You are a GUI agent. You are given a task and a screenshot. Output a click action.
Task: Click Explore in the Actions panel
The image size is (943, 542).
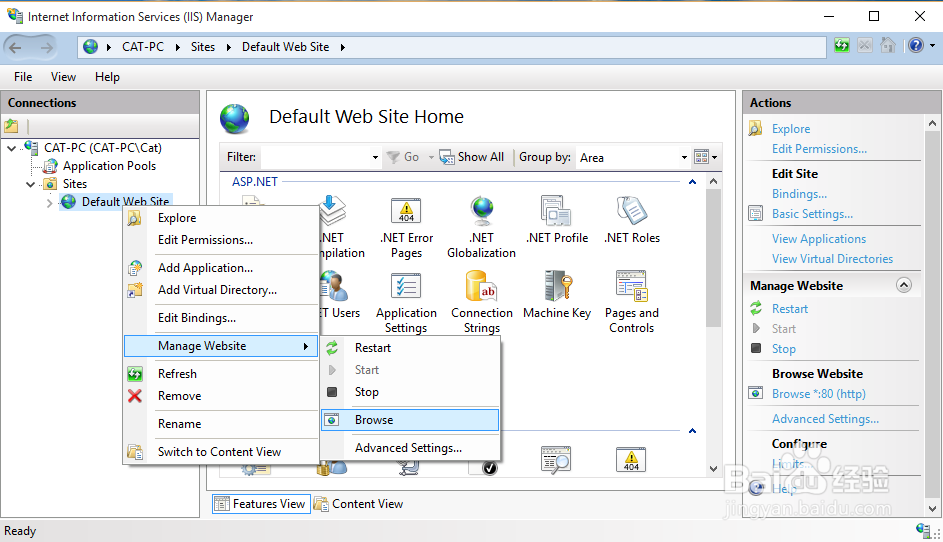pyautogui.click(x=791, y=129)
